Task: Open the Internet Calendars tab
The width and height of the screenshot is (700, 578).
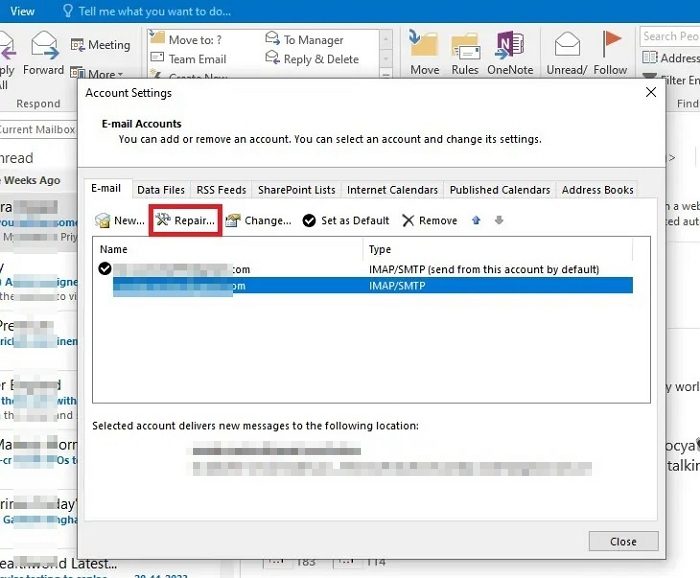Action: tap(392, 190)
